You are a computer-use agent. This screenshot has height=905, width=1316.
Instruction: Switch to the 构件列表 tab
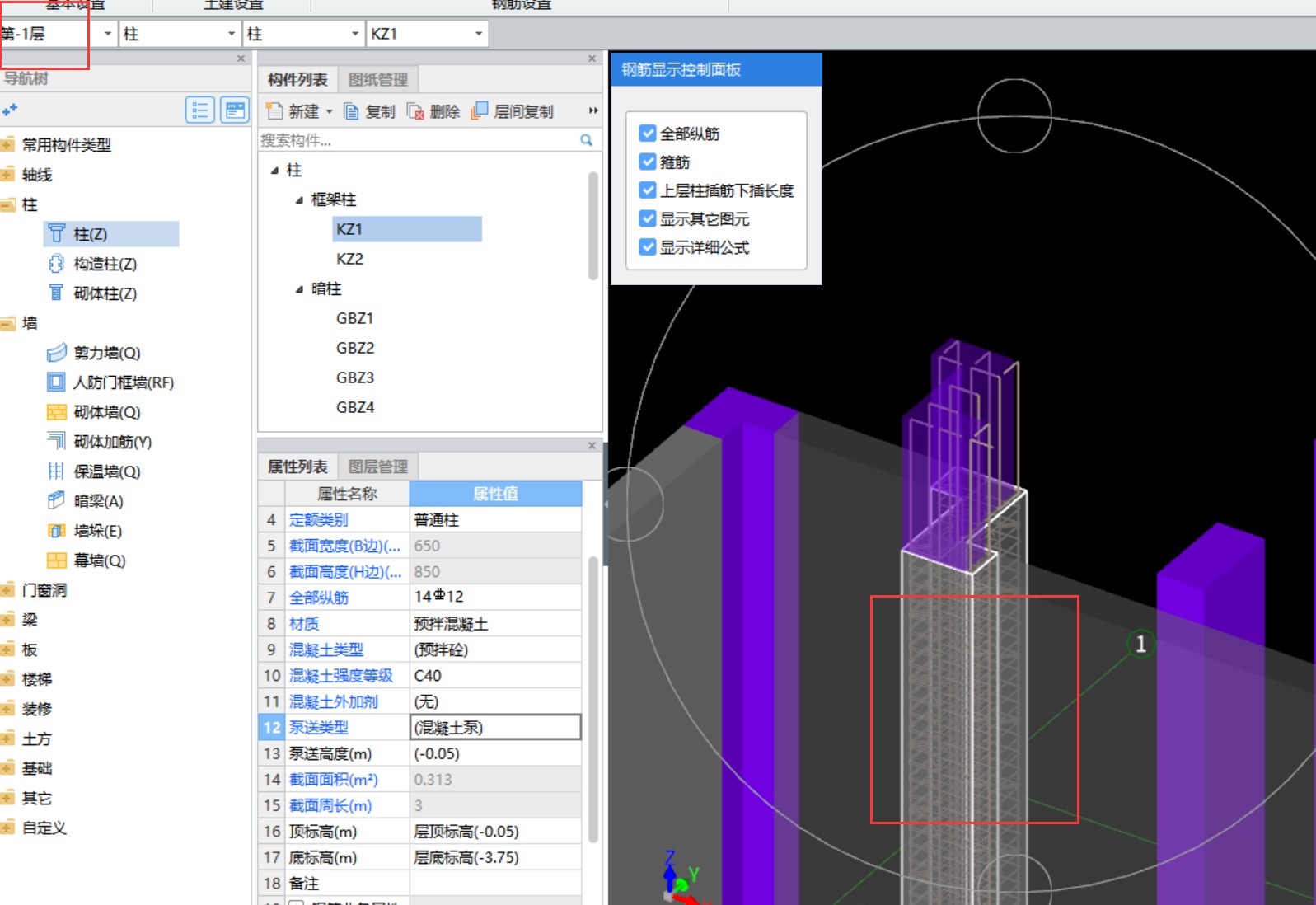(297, 79)
